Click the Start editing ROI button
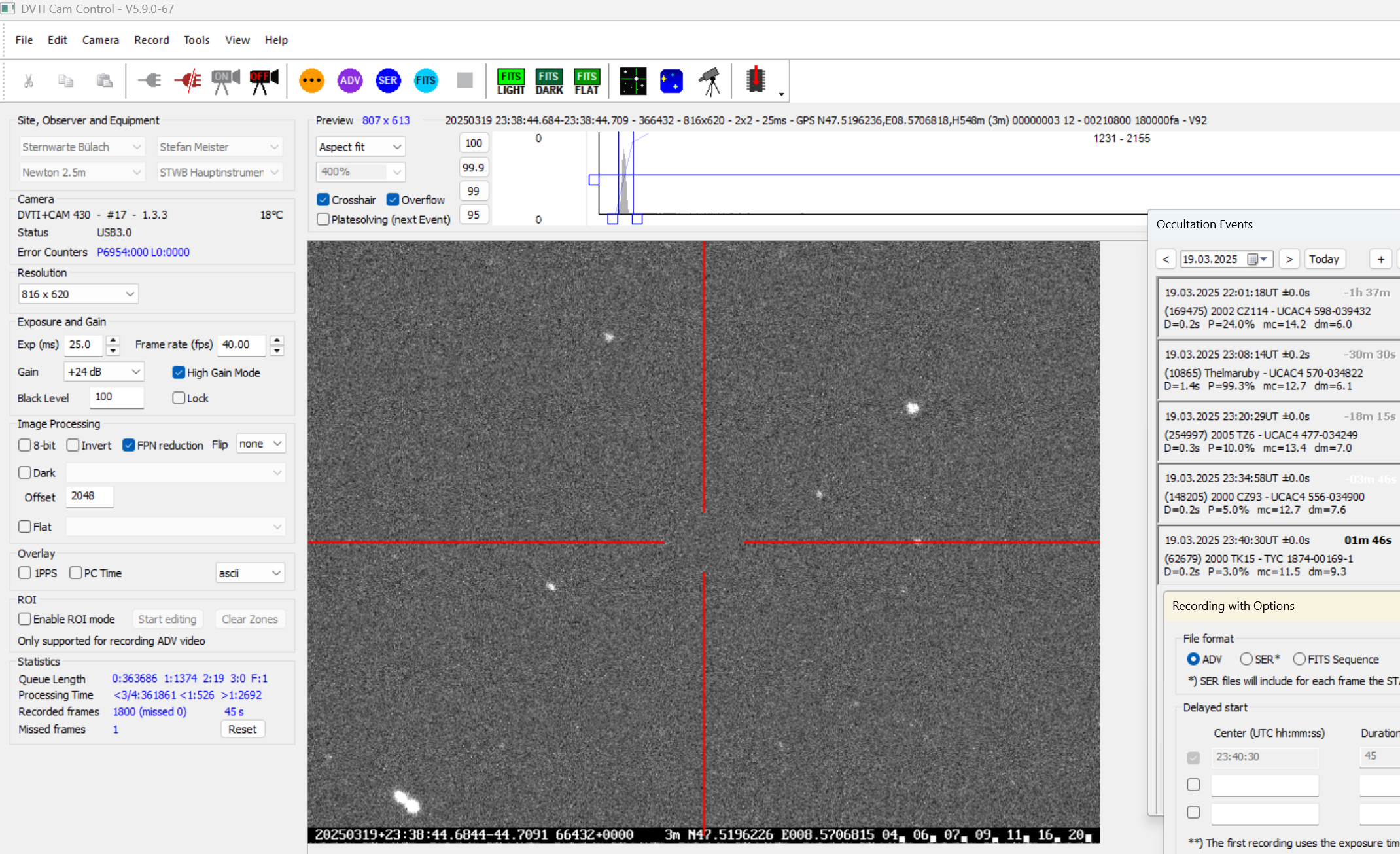Viewport: 1400px width, 854px height. (167, 619)
